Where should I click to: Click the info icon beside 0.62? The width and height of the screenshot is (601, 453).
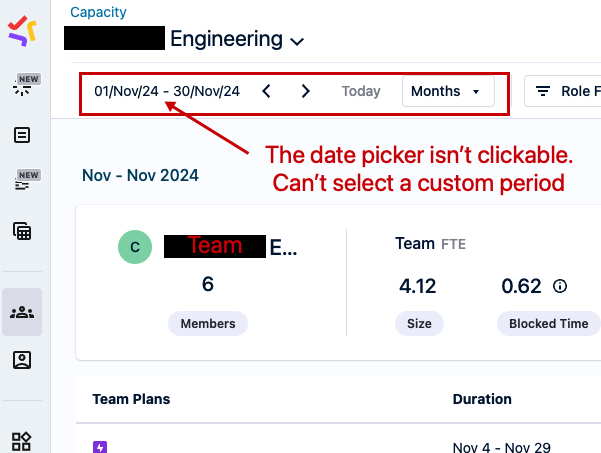(560, 286)
